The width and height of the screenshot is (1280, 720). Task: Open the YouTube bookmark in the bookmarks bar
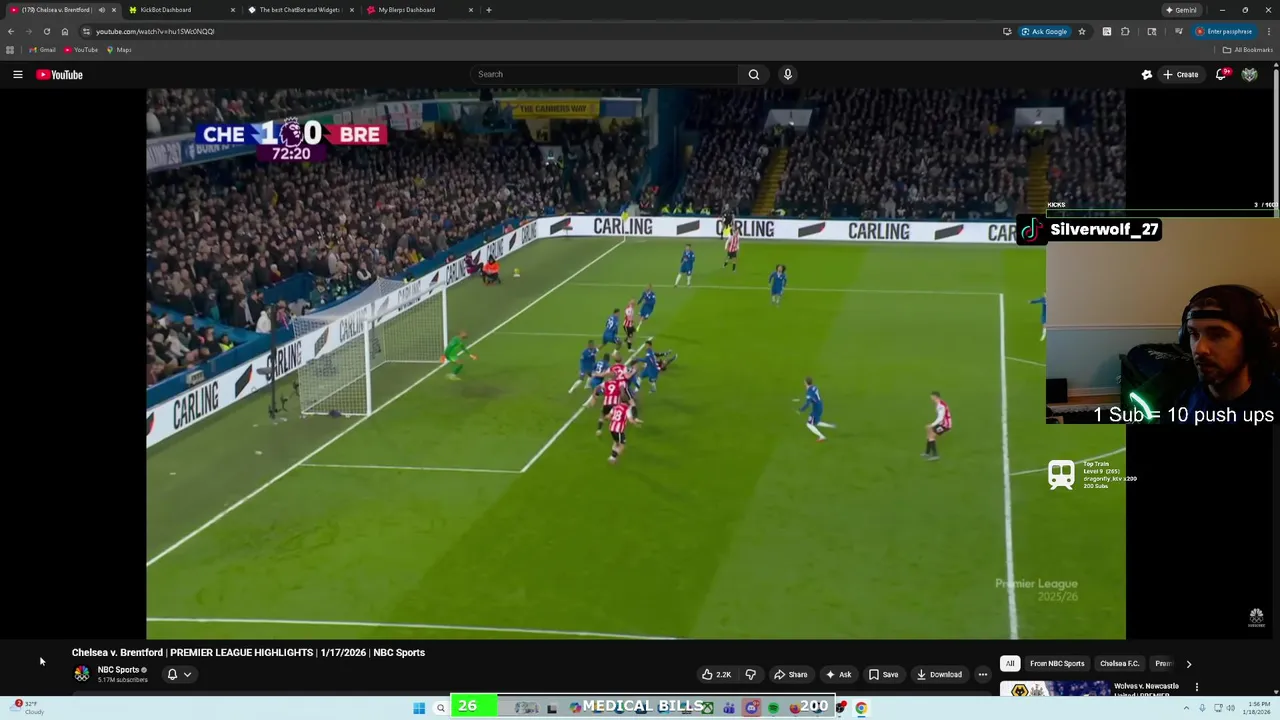[81, 50]
